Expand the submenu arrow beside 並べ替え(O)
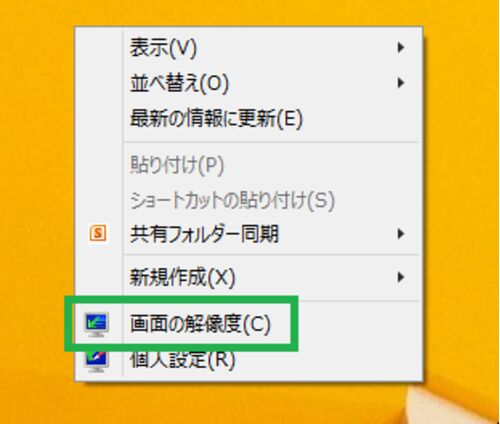The image size is (500, 424). (401, 83)
